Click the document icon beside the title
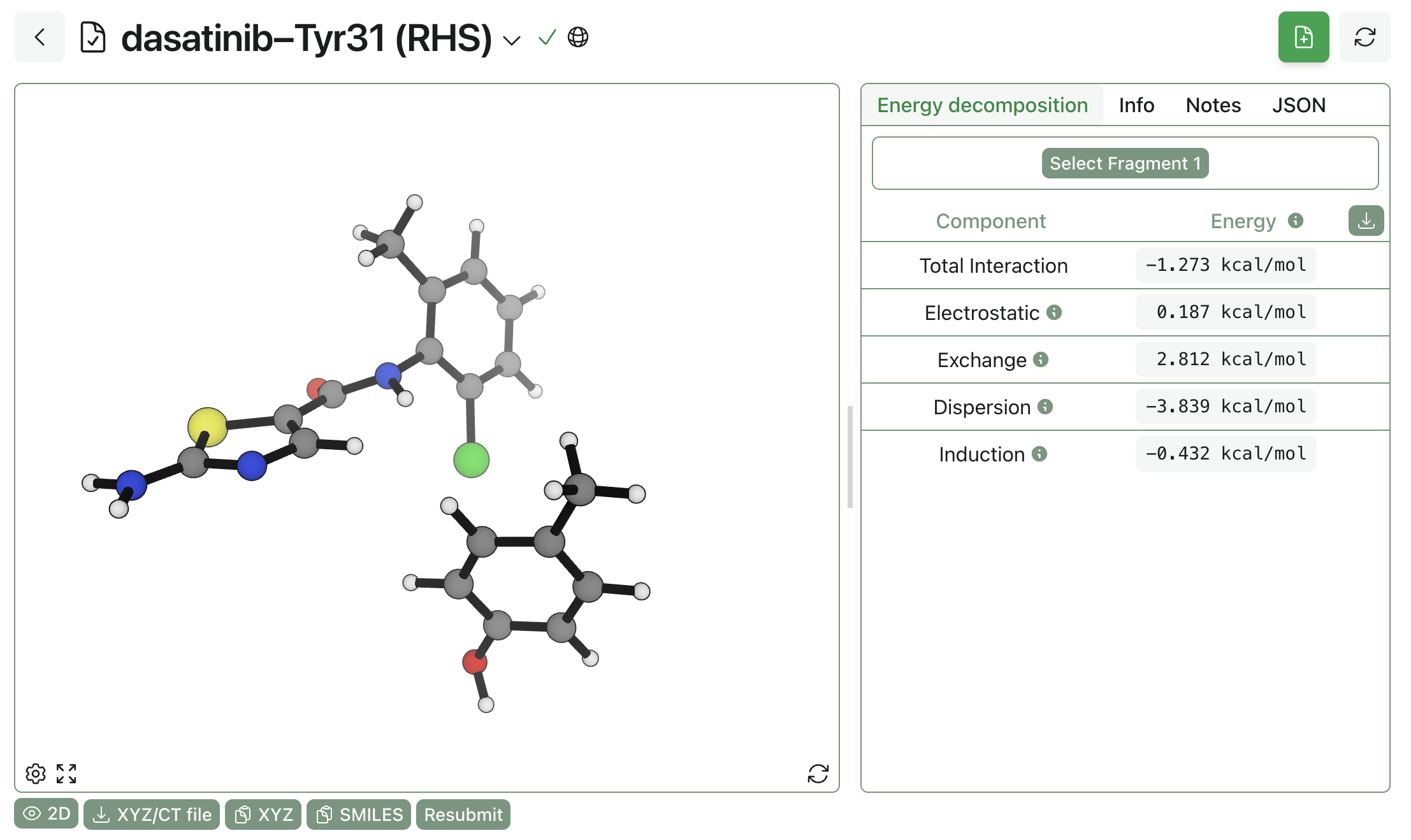The image size is (1411, 840). [x=93, y=37]
